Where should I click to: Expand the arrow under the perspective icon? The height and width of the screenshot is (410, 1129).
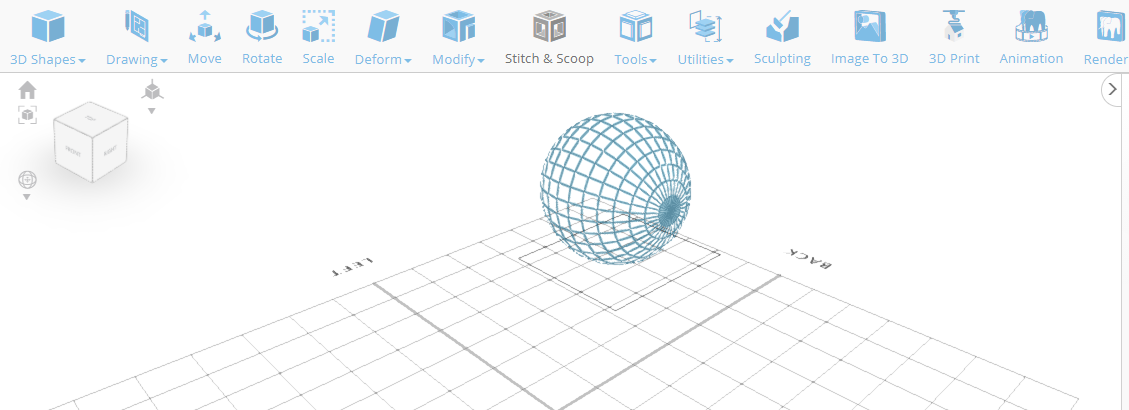pos(152,111)
